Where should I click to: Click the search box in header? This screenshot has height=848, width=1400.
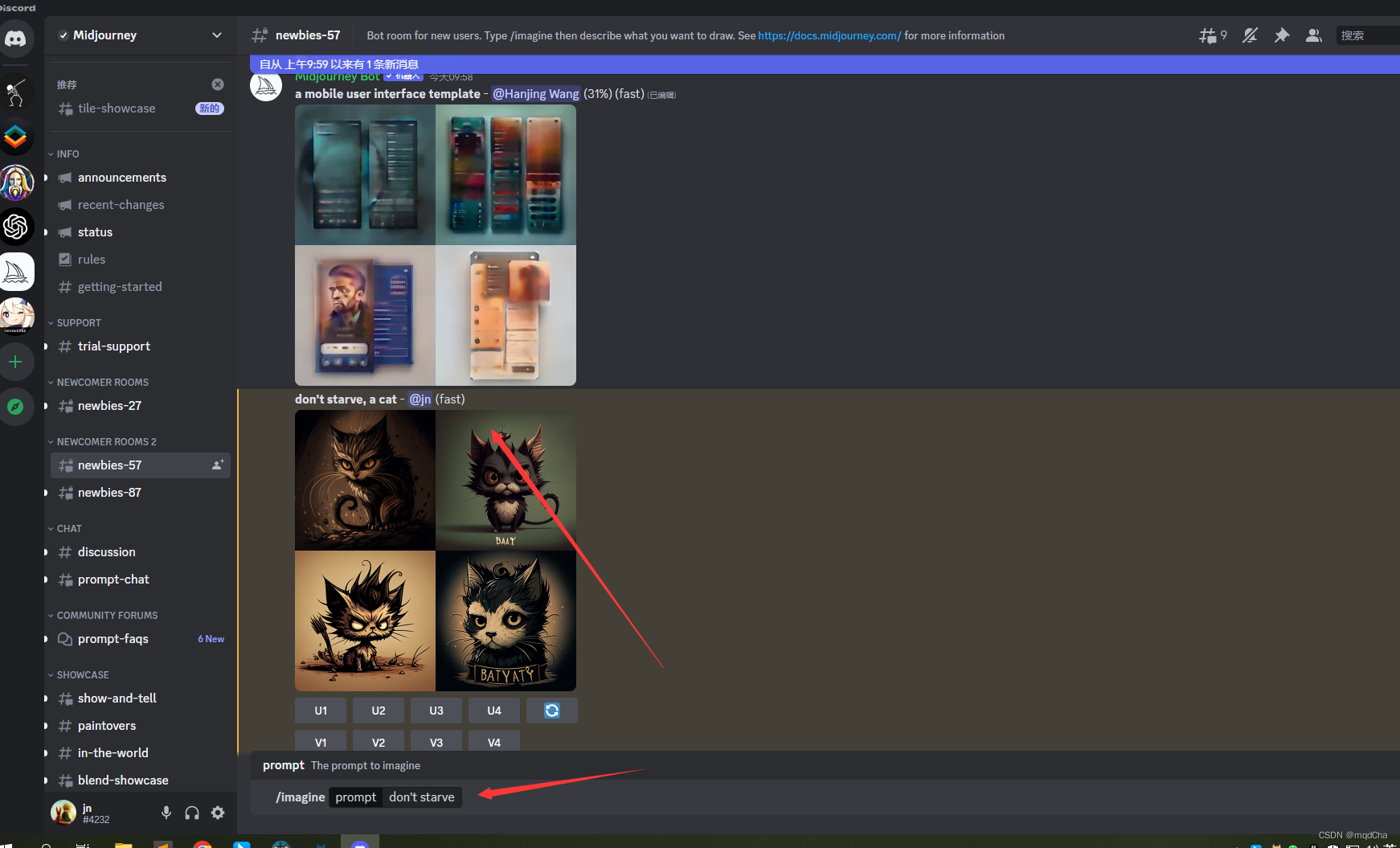[x=1368, y=35]
